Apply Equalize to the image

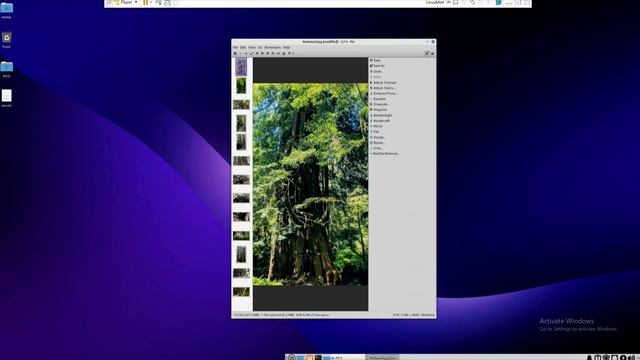pos(378,99)
